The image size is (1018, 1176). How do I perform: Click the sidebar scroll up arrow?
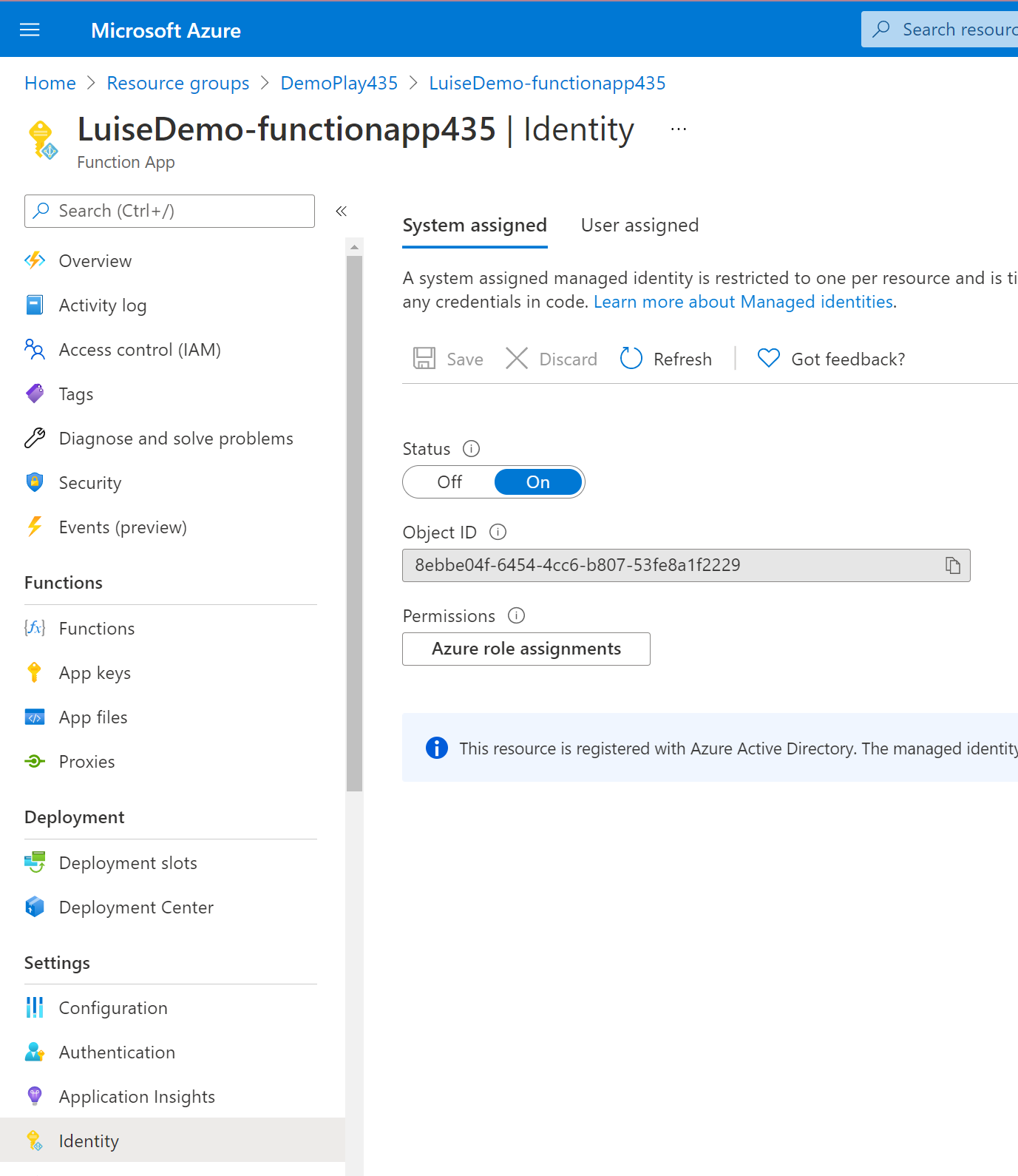[x=354, y=247]
